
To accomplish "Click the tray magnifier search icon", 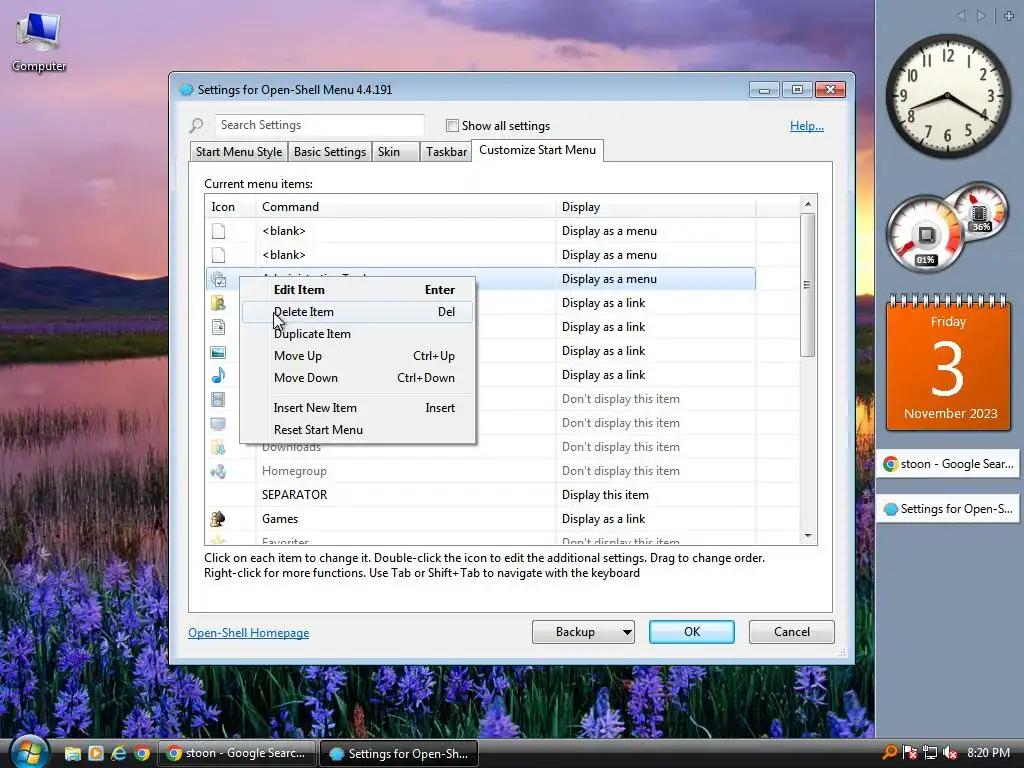I will (889, 752).
